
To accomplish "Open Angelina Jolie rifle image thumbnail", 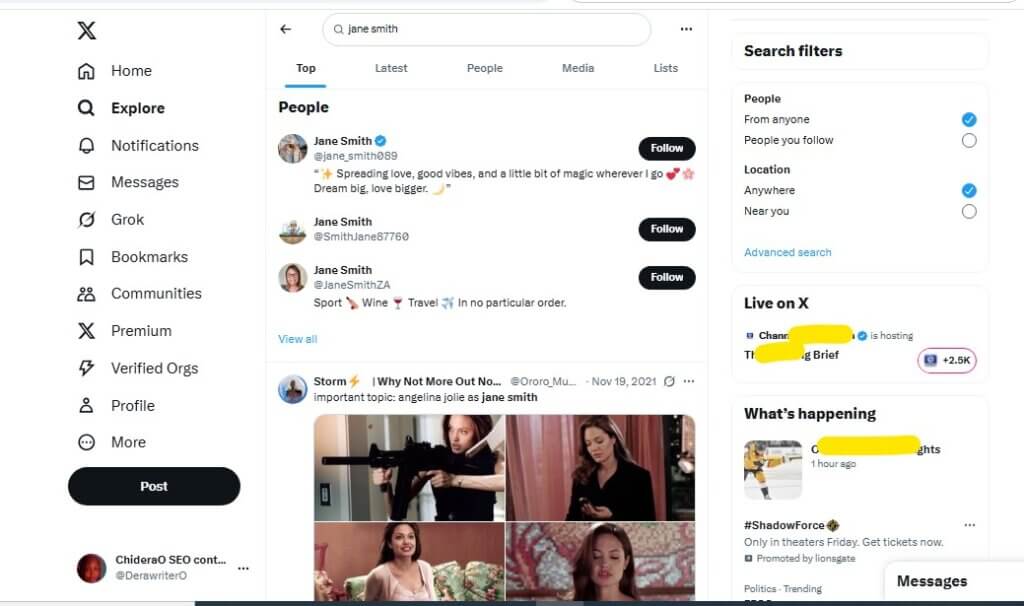I will coord(409,468).
